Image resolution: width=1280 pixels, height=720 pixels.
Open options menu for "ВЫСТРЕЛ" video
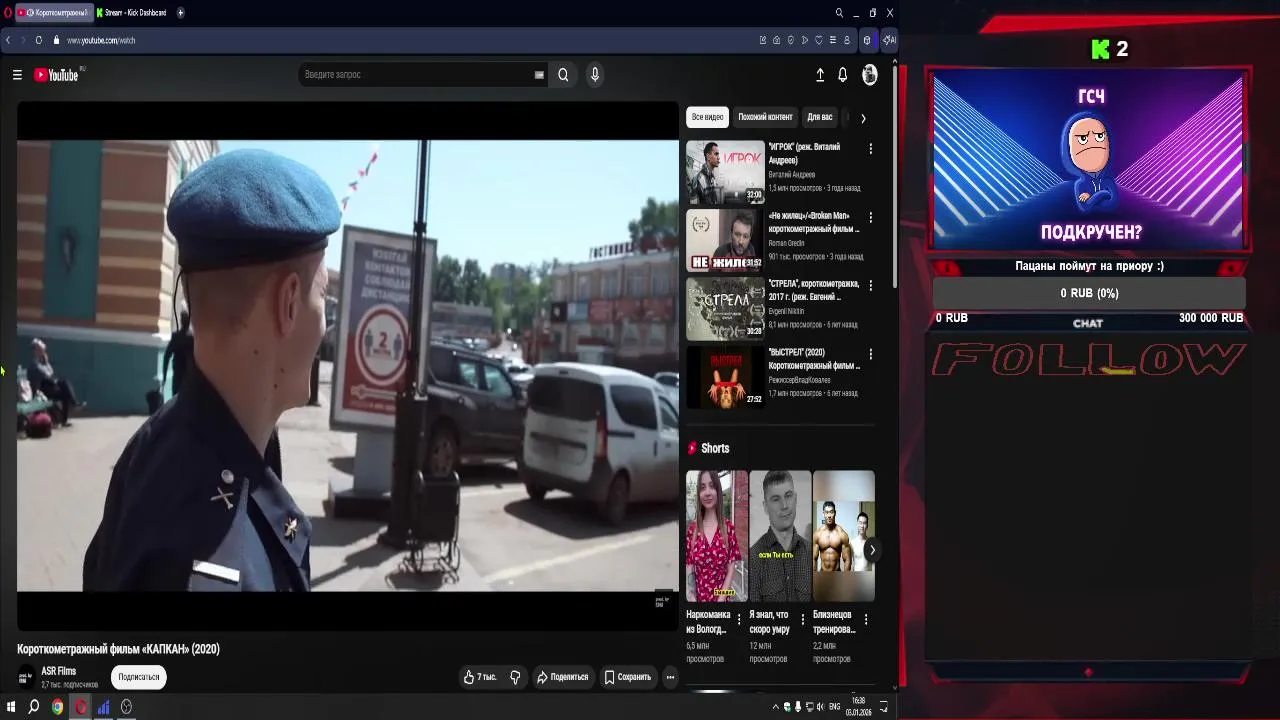[871, 354]
